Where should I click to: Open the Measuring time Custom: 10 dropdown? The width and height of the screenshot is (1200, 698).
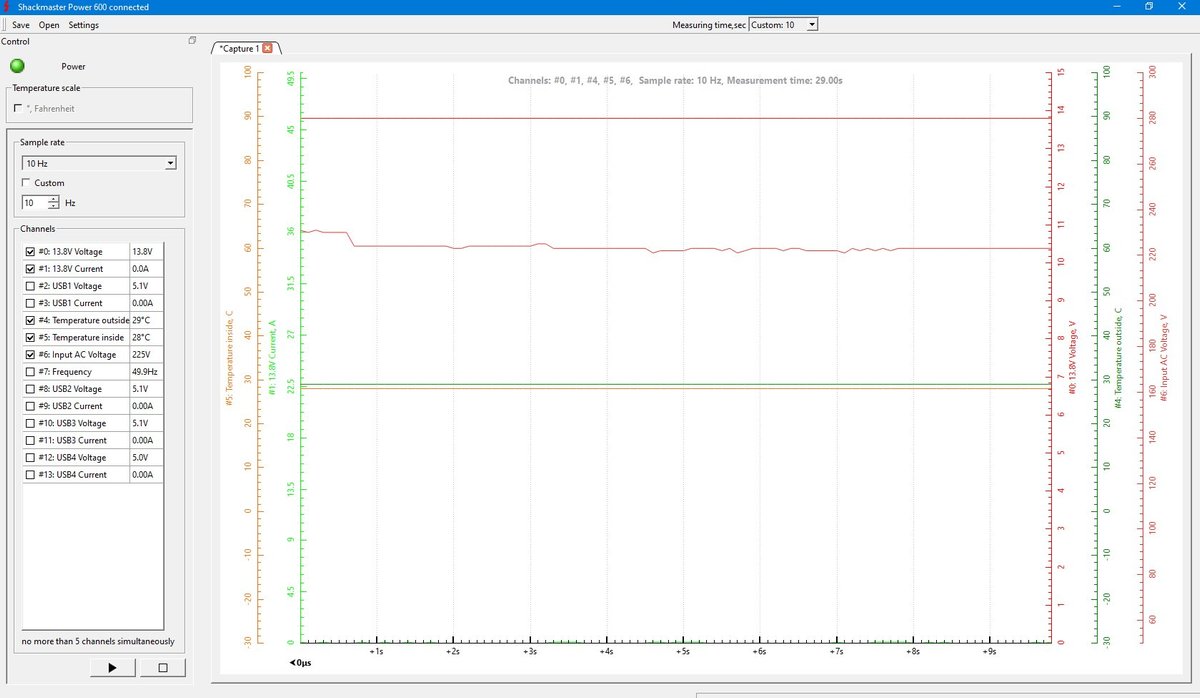pyautogui.click(x=783, y=25)
